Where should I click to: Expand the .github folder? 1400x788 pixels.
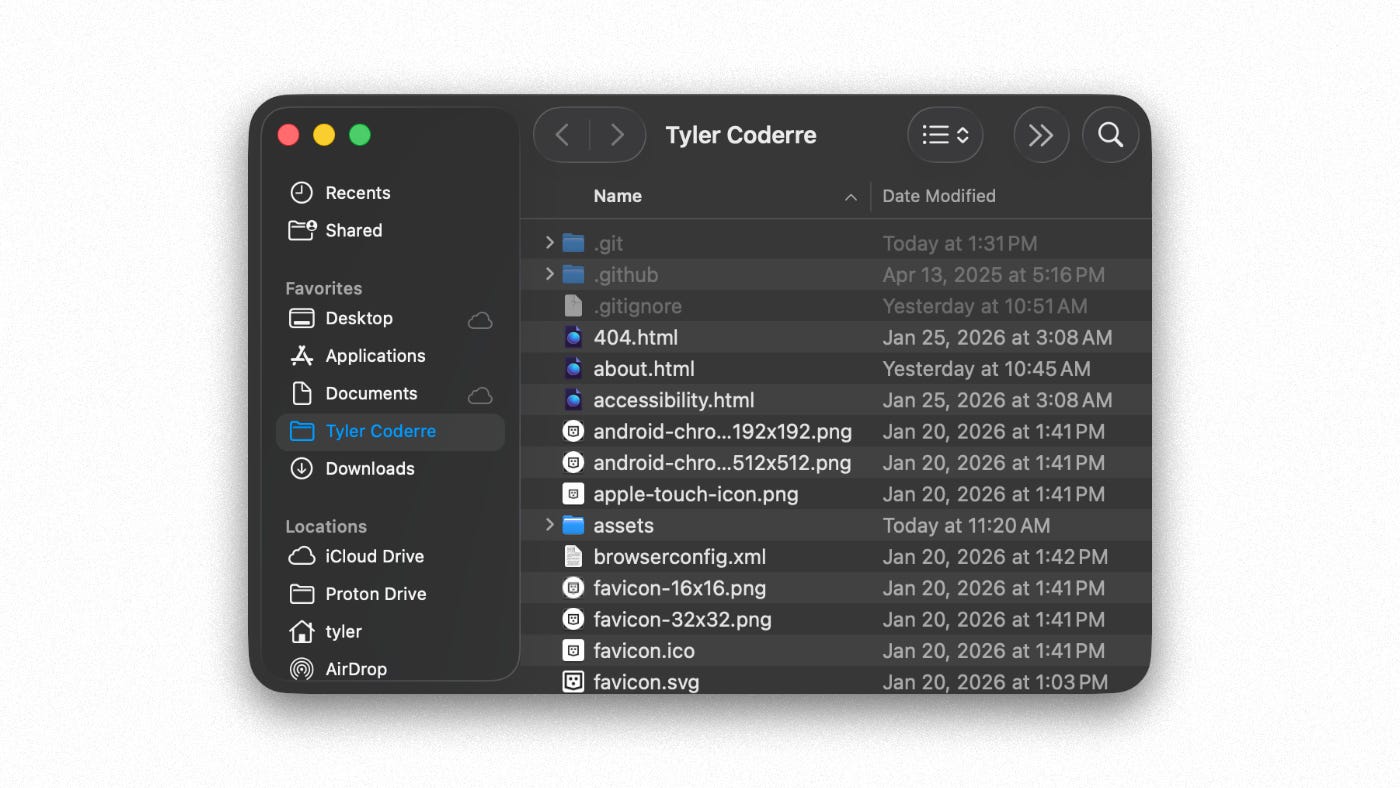click(548, 274)
